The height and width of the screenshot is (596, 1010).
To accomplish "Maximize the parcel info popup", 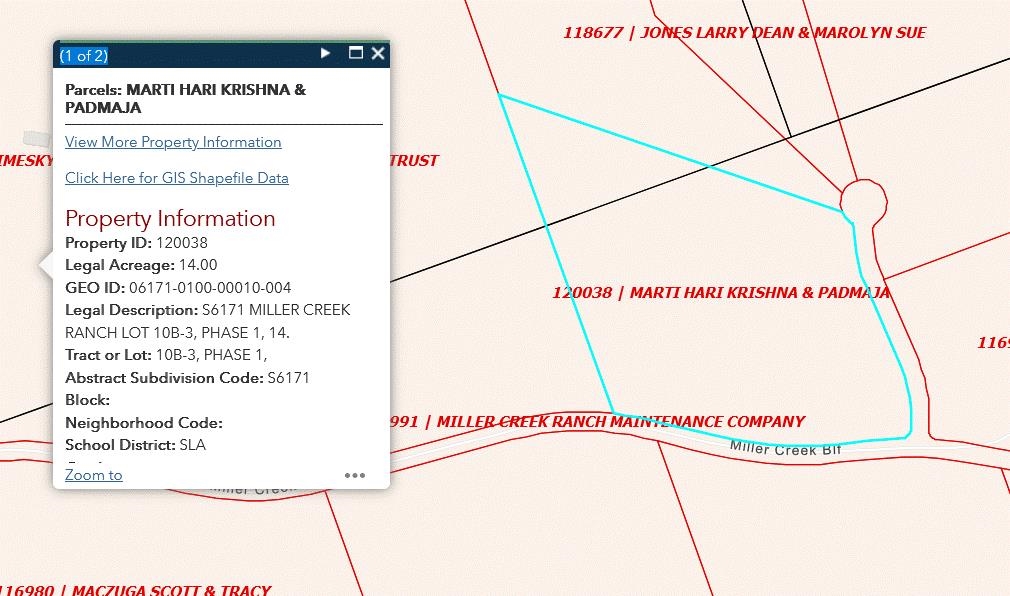I will coord(355,53).
